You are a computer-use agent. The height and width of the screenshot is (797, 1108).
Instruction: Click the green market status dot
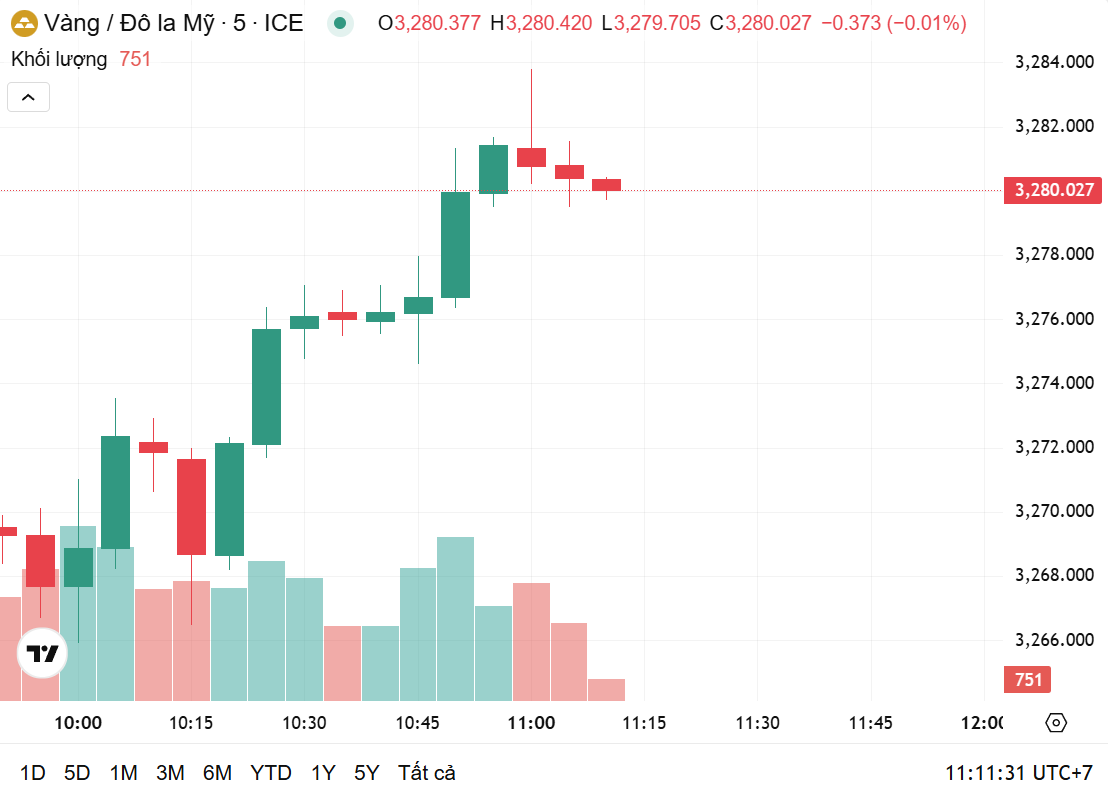coord(341,23)
